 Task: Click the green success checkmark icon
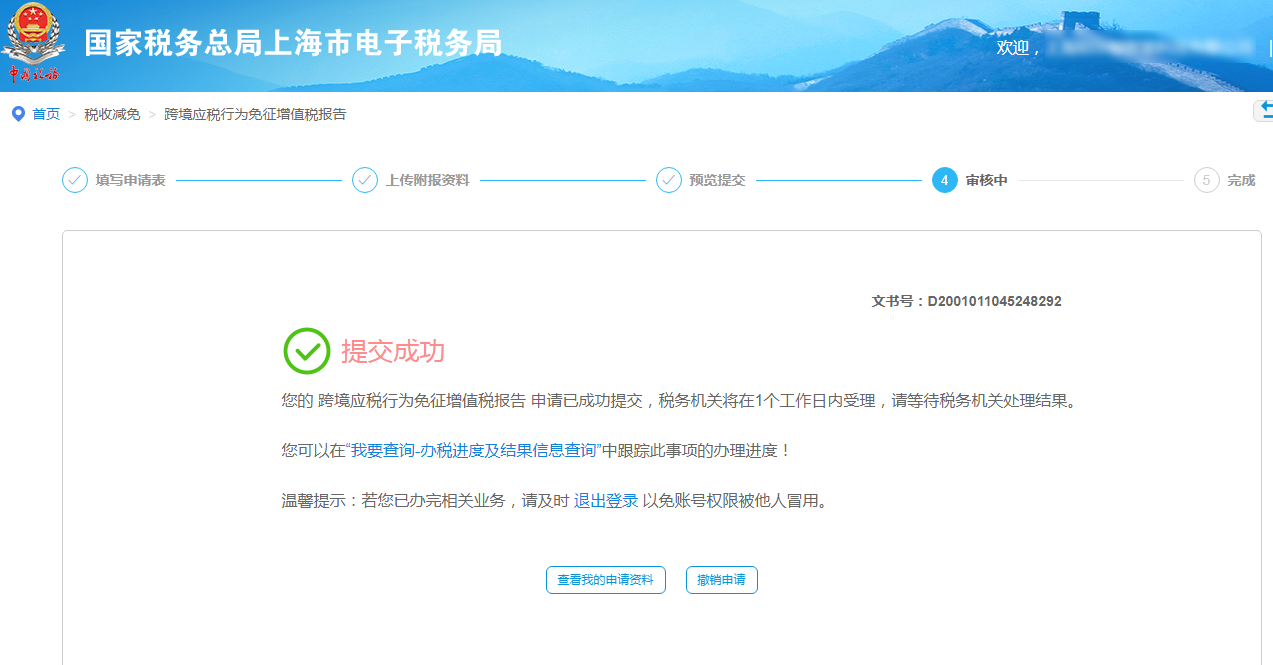pos(307,351)
